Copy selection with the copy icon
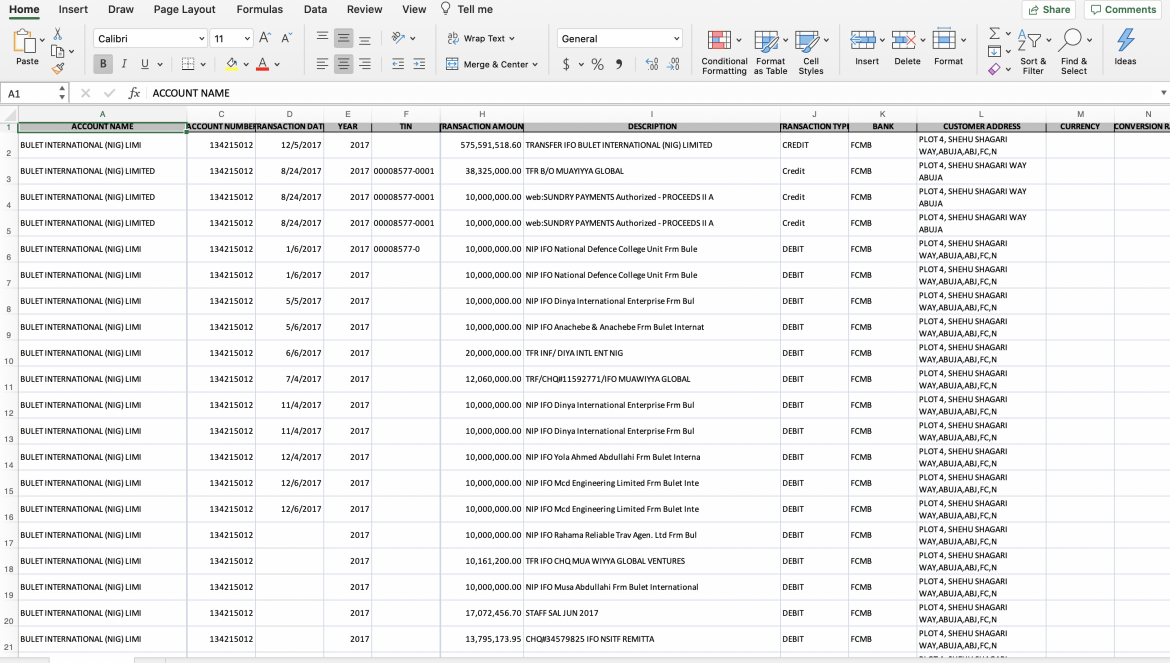 click(x=57, y=51)
